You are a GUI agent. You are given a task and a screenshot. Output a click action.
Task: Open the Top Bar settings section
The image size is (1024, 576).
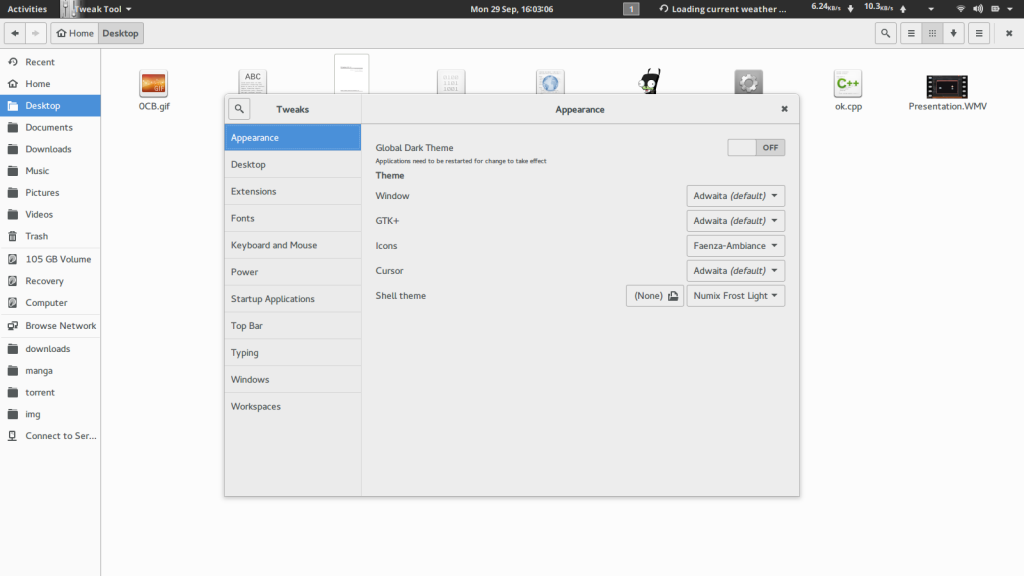click(x=247, y=326)
